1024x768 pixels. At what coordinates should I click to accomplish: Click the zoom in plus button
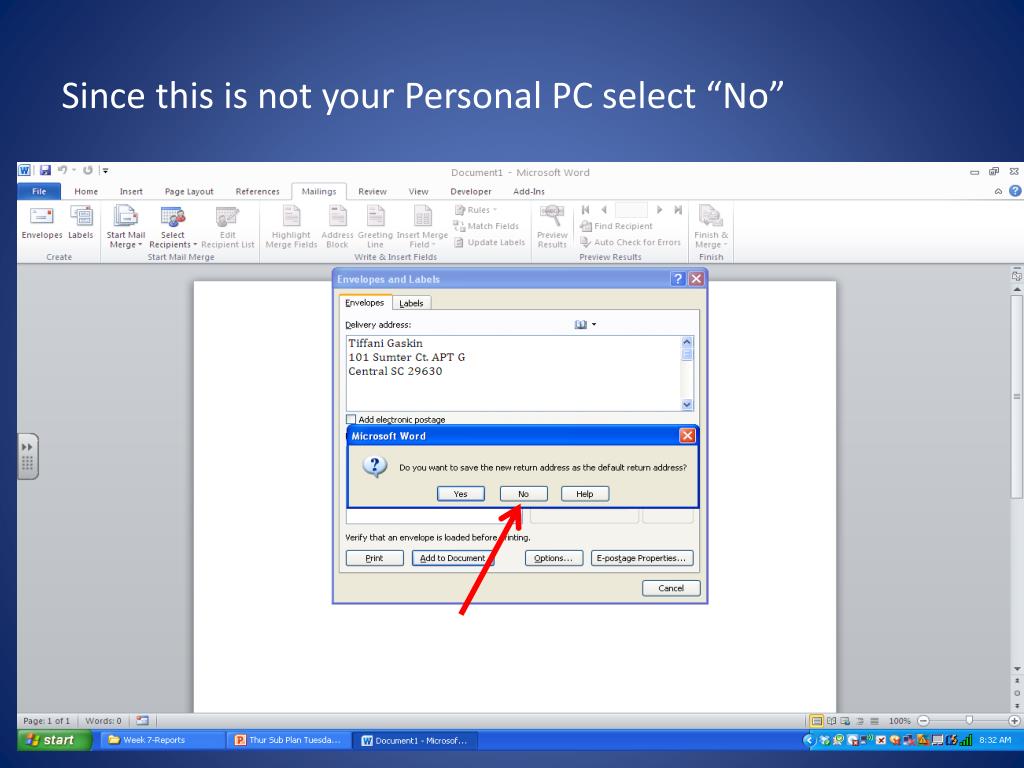pos(1014,721)
